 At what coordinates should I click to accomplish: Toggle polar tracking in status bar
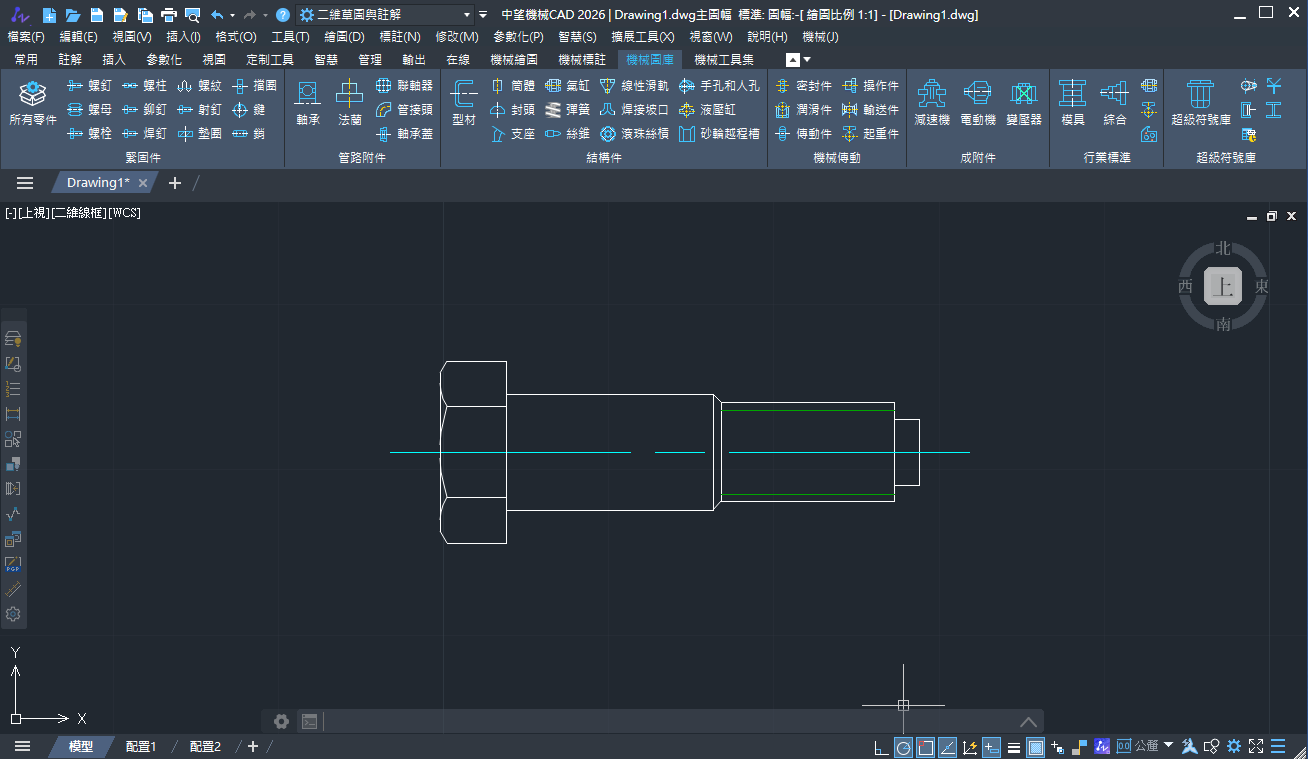[903, 747]
